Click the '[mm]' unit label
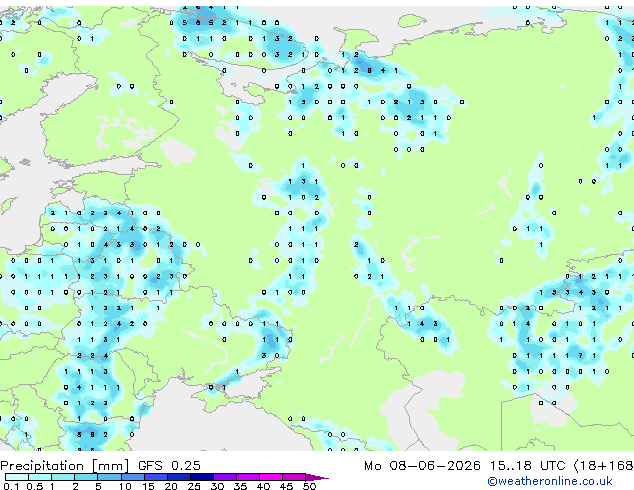The image size is (634, 490). click(110, 466)
